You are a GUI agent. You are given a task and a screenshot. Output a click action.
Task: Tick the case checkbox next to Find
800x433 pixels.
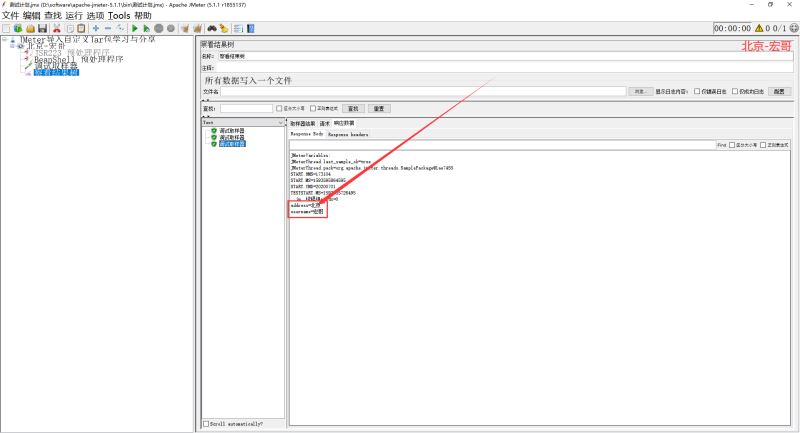732,145
